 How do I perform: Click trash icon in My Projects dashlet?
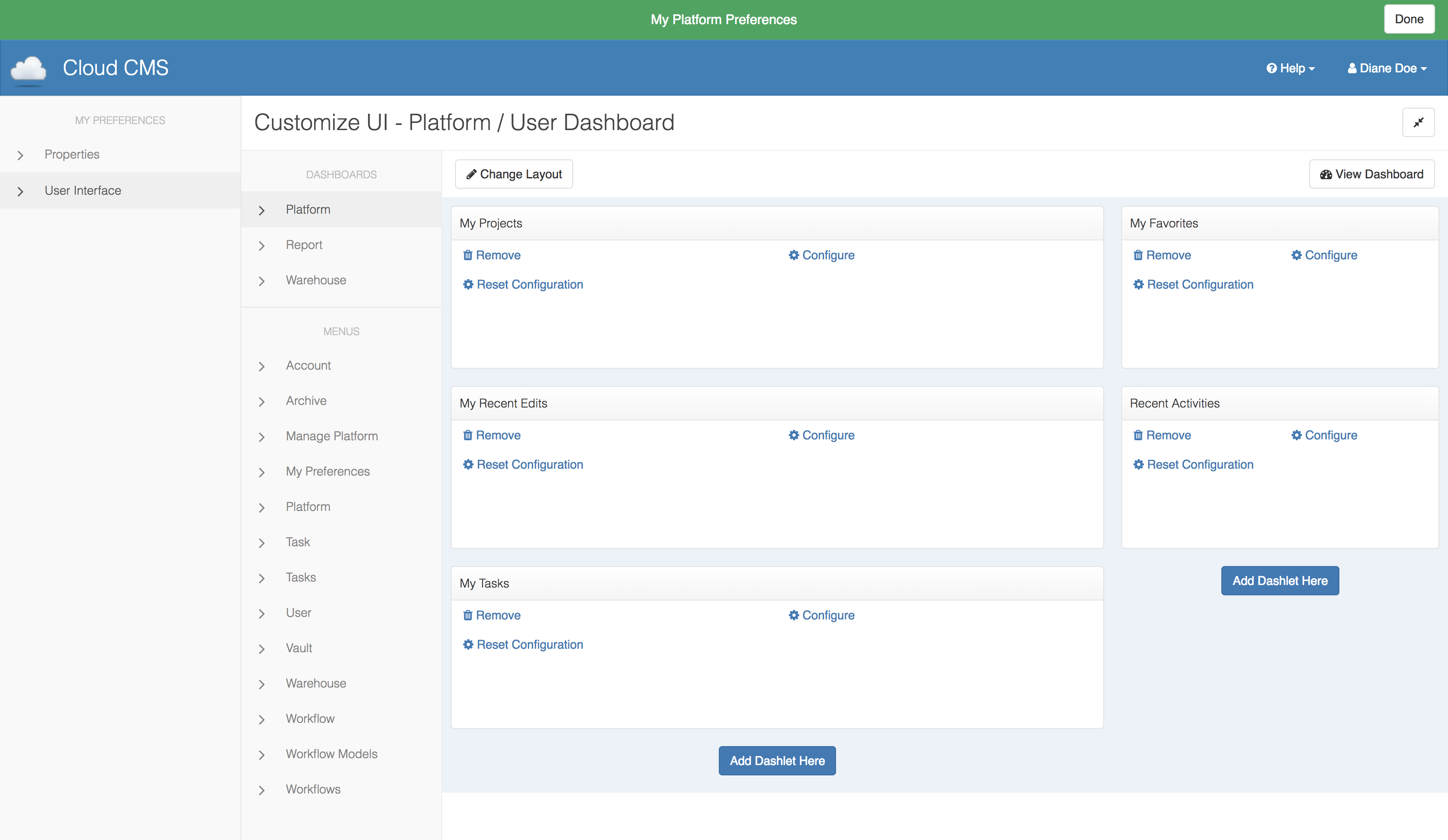click(468, 255)
